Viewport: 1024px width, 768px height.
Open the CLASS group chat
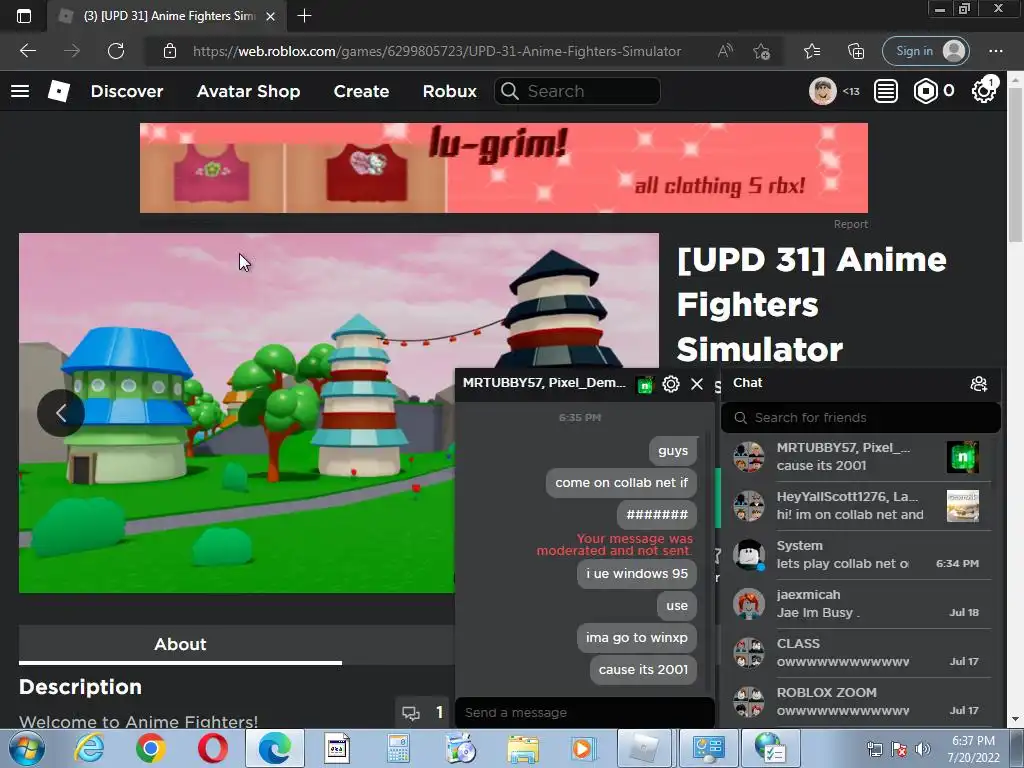(861, 653)
